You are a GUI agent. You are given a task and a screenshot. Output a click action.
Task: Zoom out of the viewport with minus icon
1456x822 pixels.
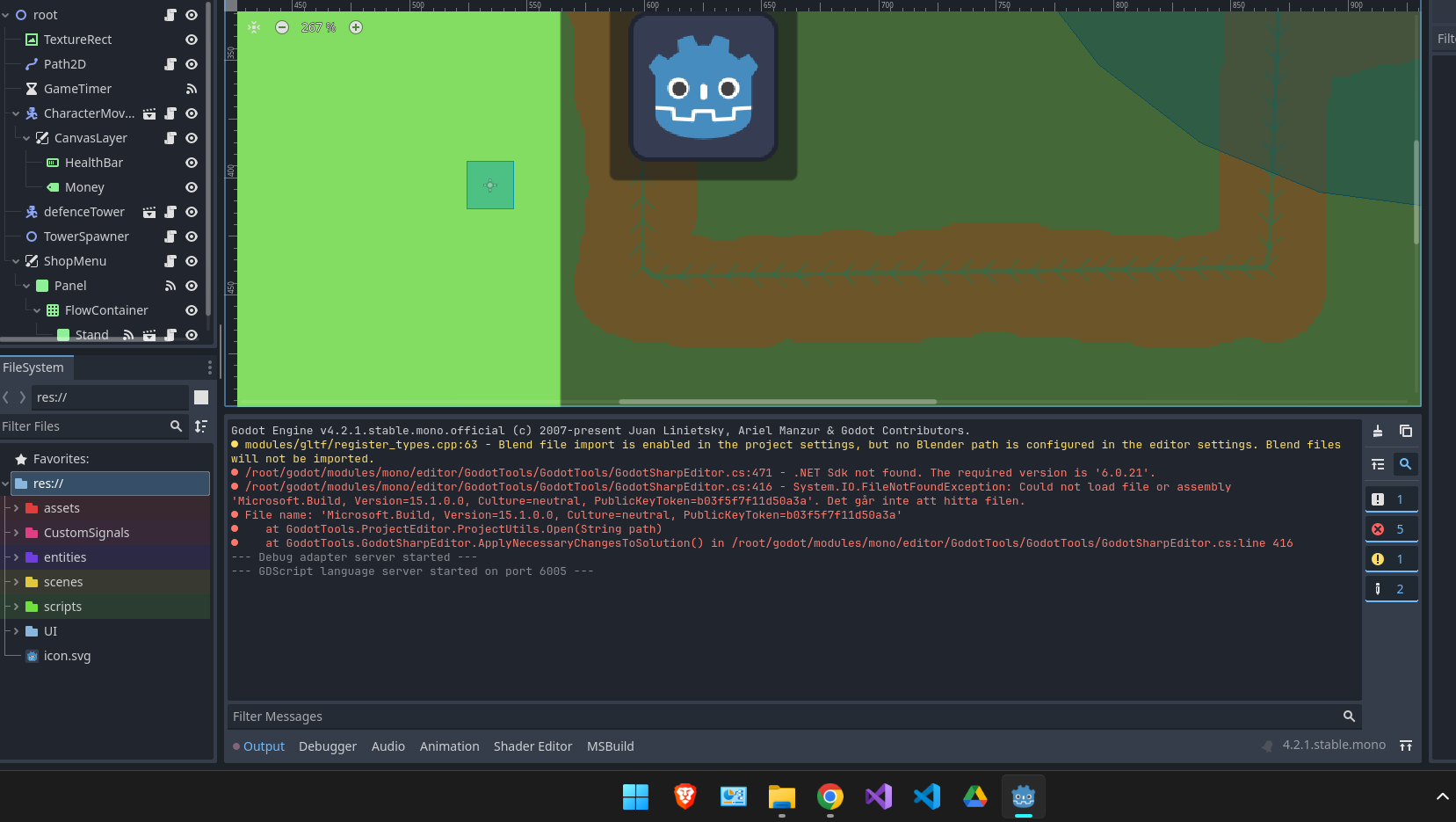pyautogui.click(x=282, y=27)
